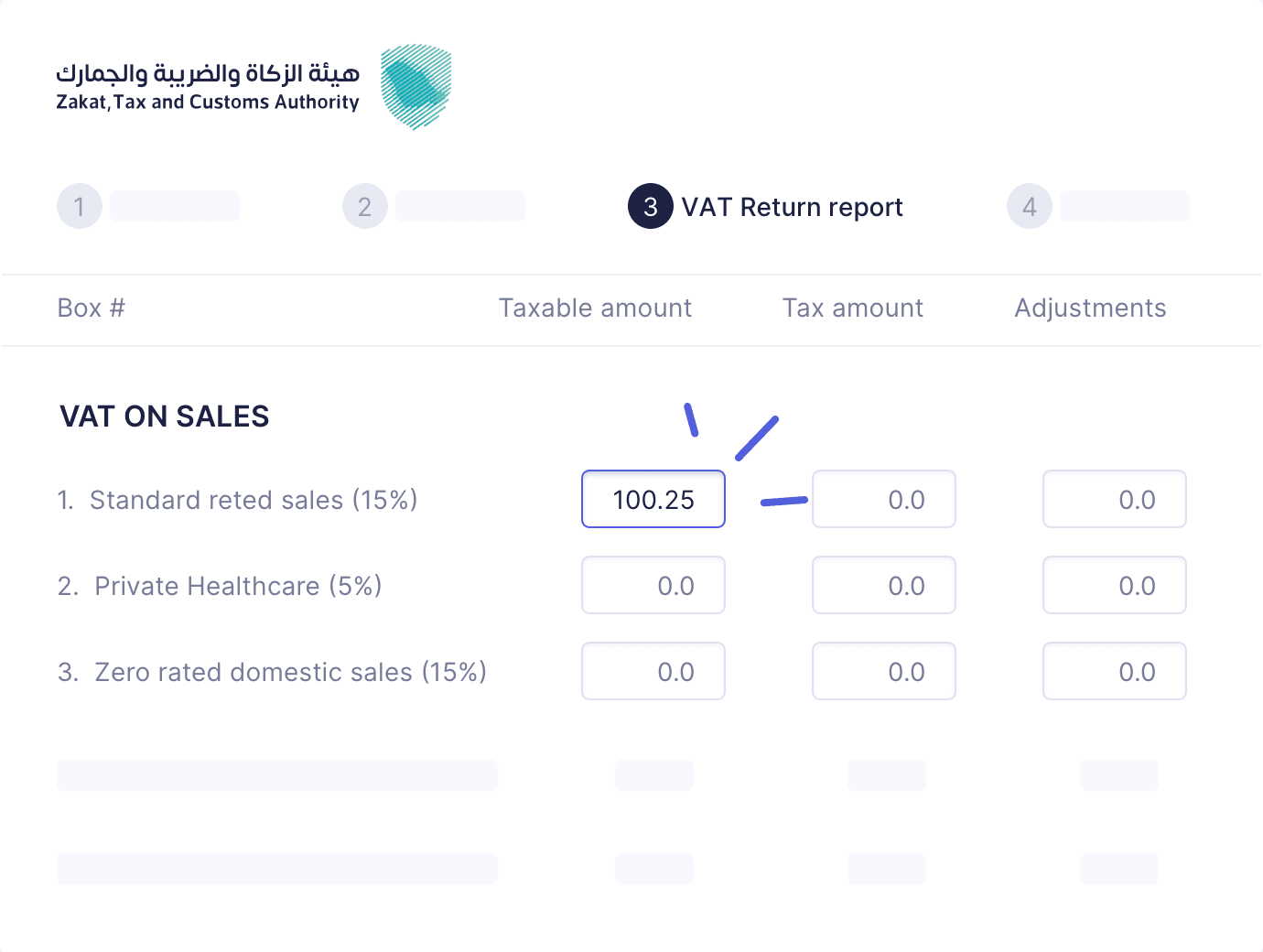Click the Taxable amount column header

(595, 308)
